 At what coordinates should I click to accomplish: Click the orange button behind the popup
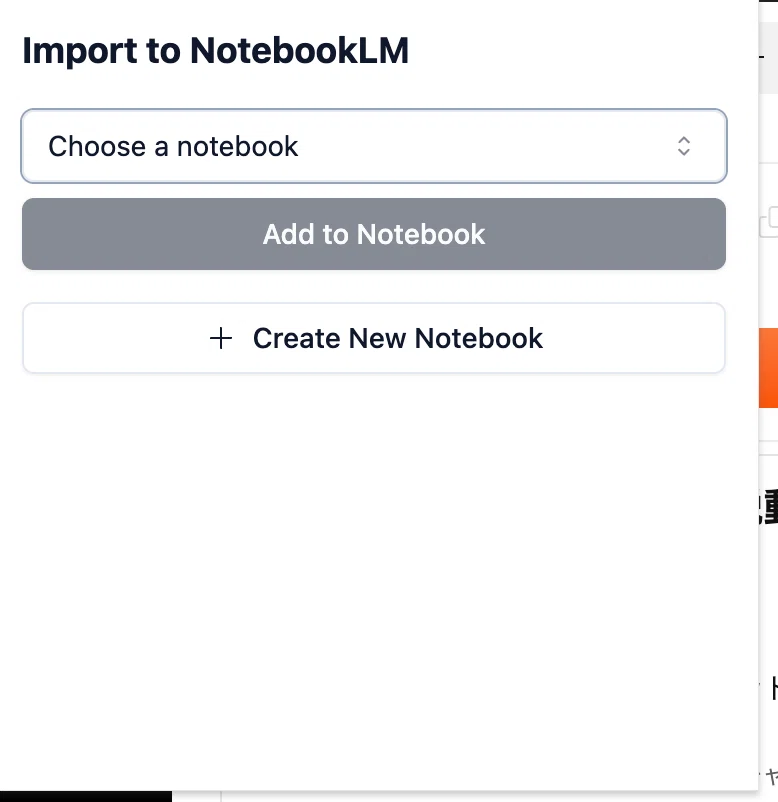pos(768,368)
